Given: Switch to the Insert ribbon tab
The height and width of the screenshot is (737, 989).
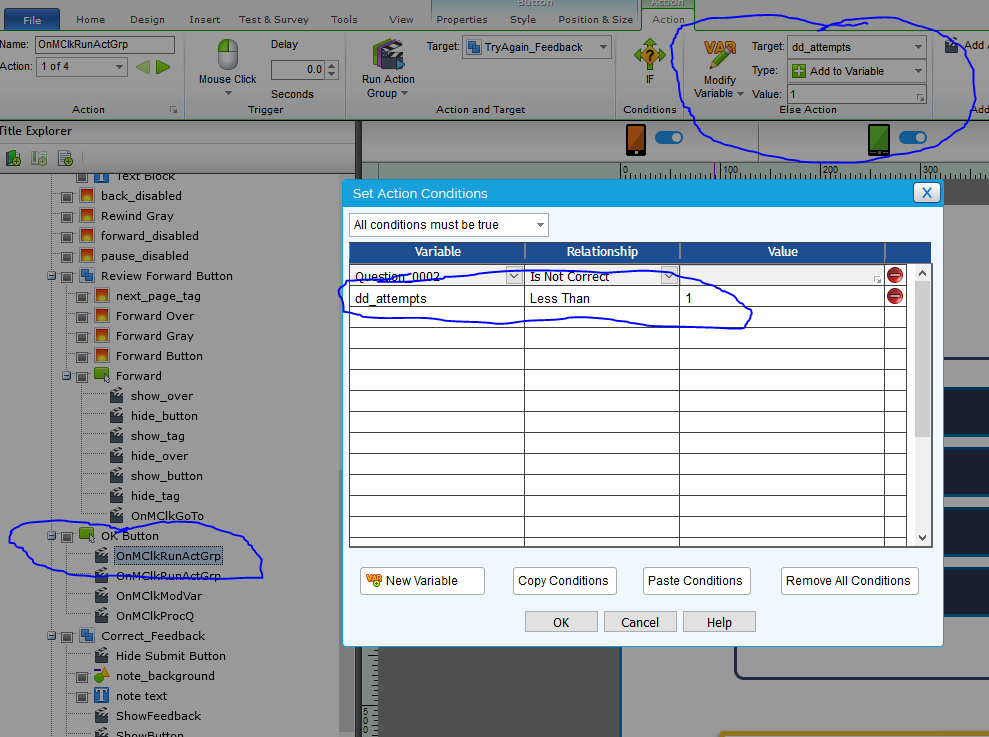Looking at the screenshot, I should (x=205, y=20).
